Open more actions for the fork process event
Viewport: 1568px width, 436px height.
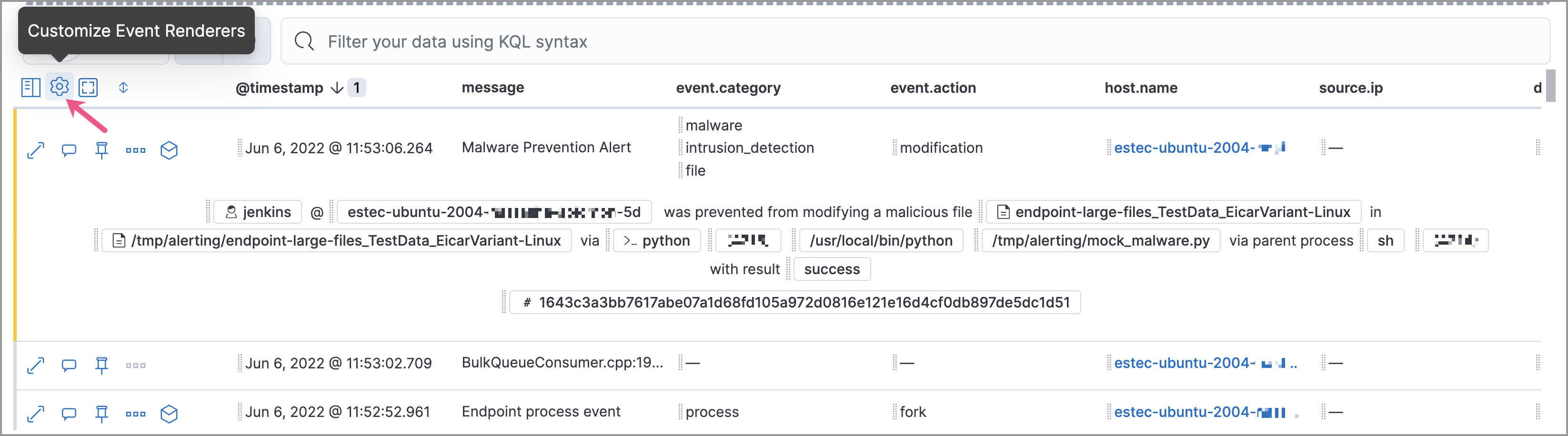135,412
